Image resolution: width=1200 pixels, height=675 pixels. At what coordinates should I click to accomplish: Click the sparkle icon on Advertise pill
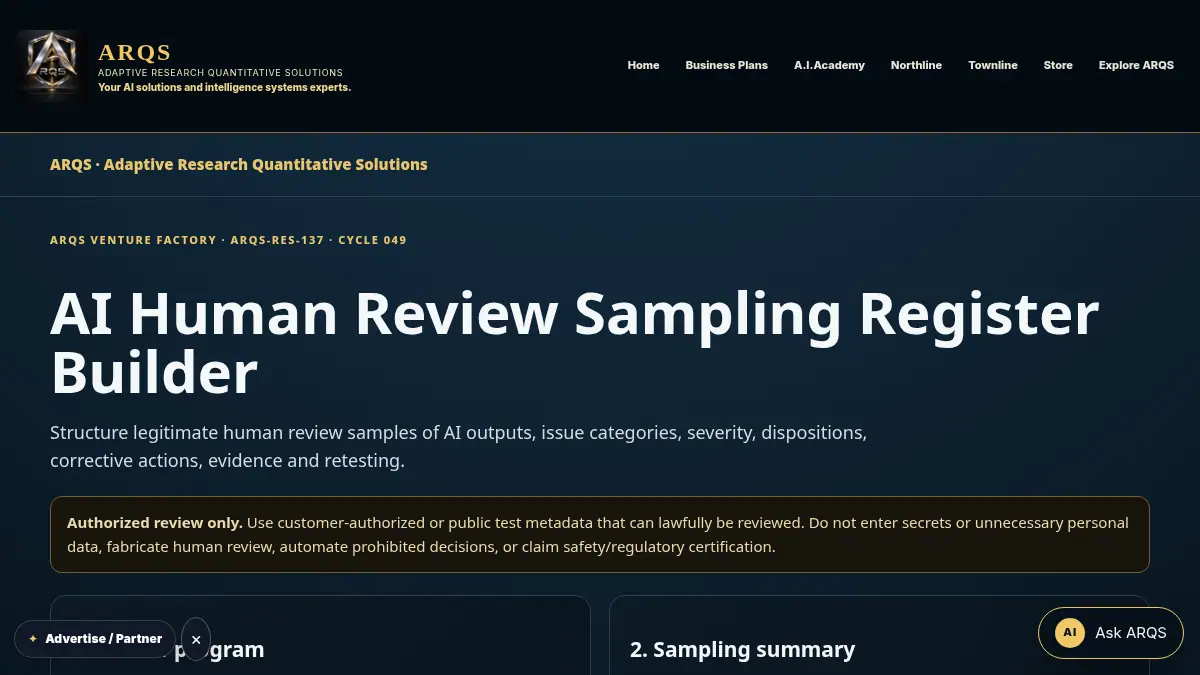pyautogui.click(x=33, y=639)
